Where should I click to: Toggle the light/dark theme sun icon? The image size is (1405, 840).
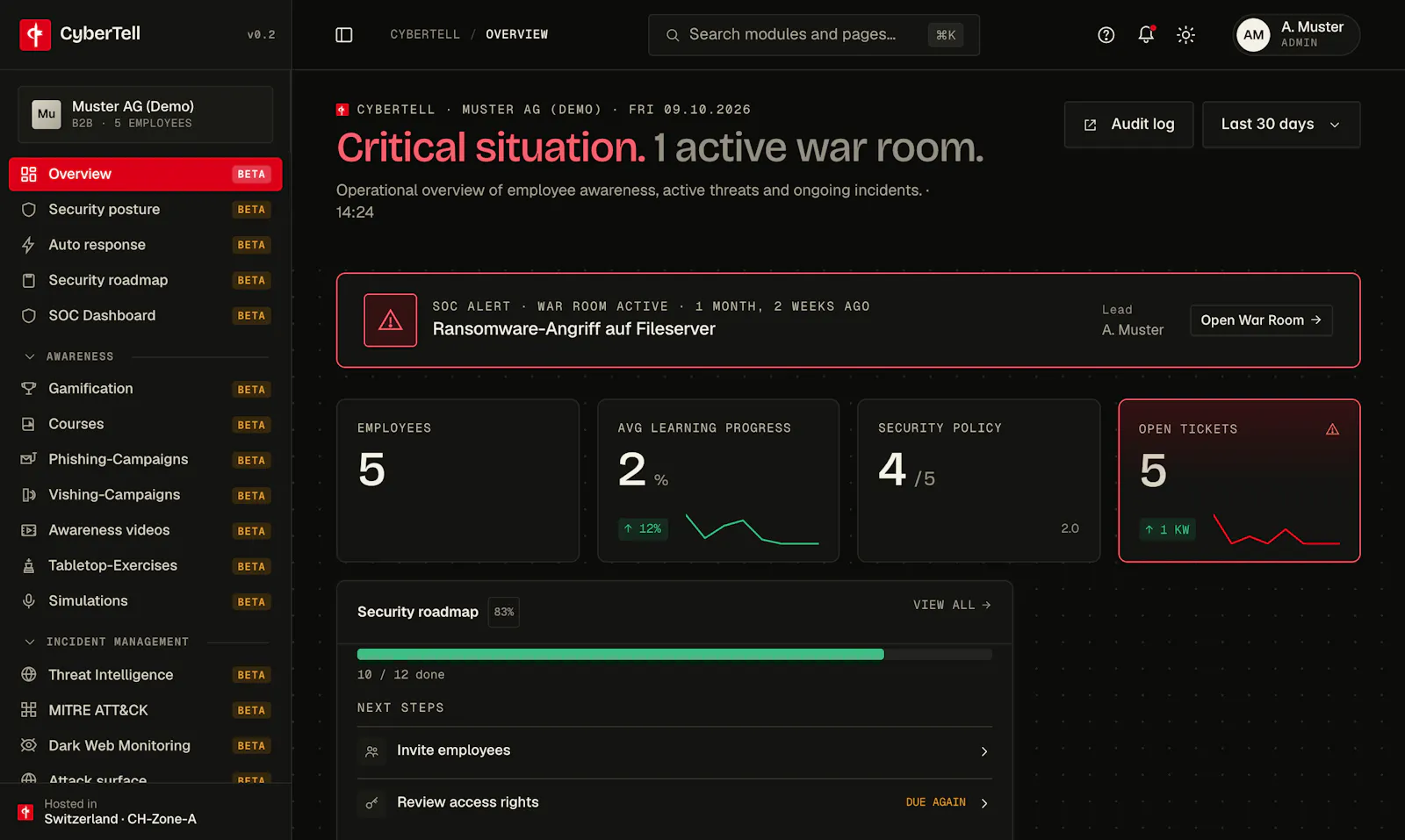[x=1185, y=35]
